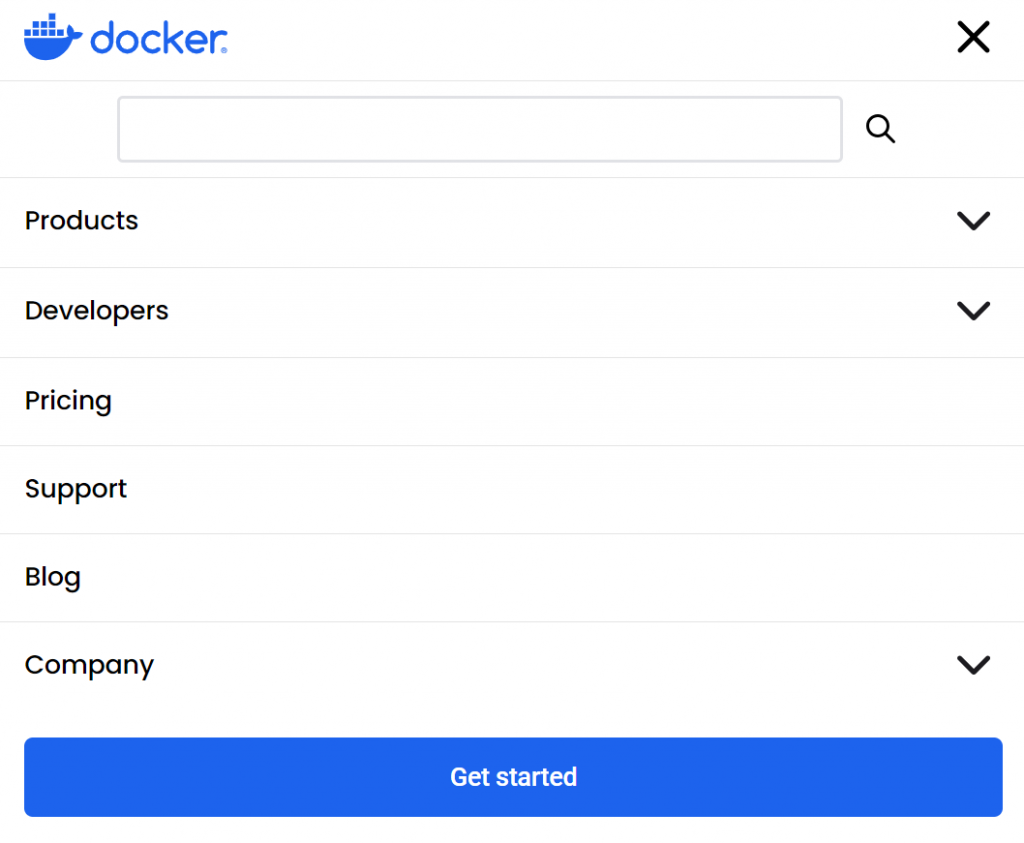Open the Blog menu item

[53, 577]
